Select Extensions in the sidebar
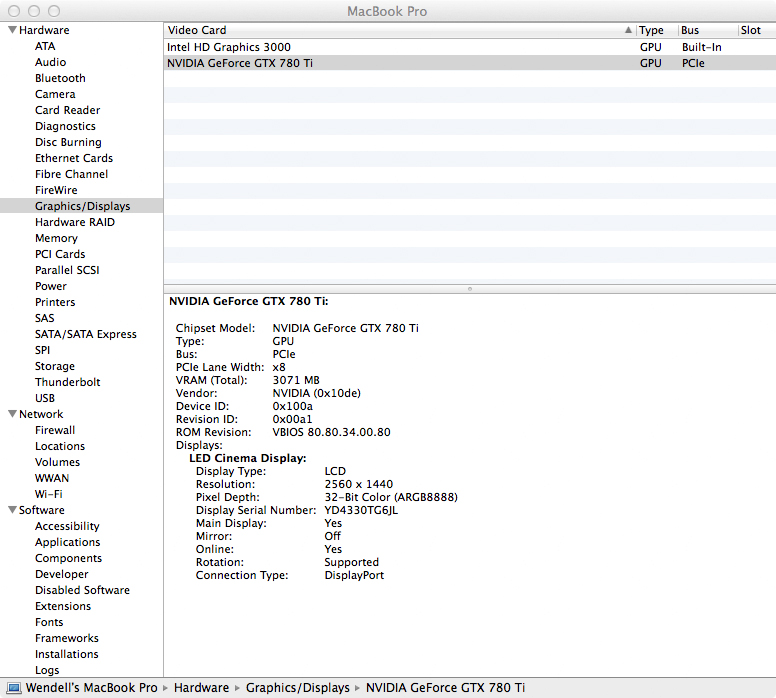Viewport: 776px width, 698px height. coord(63,606)
